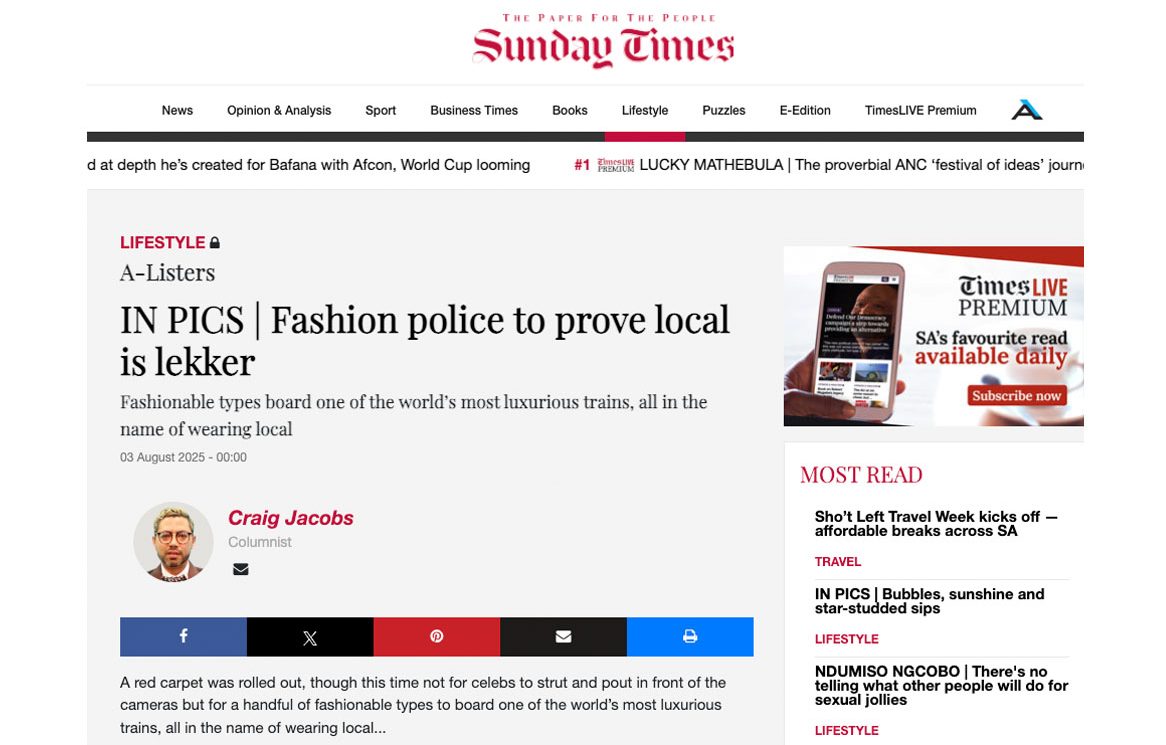This screenshot has height=745, width=1166.
Task: Click Subscribe now button in ad
Action: point(1015,396)
